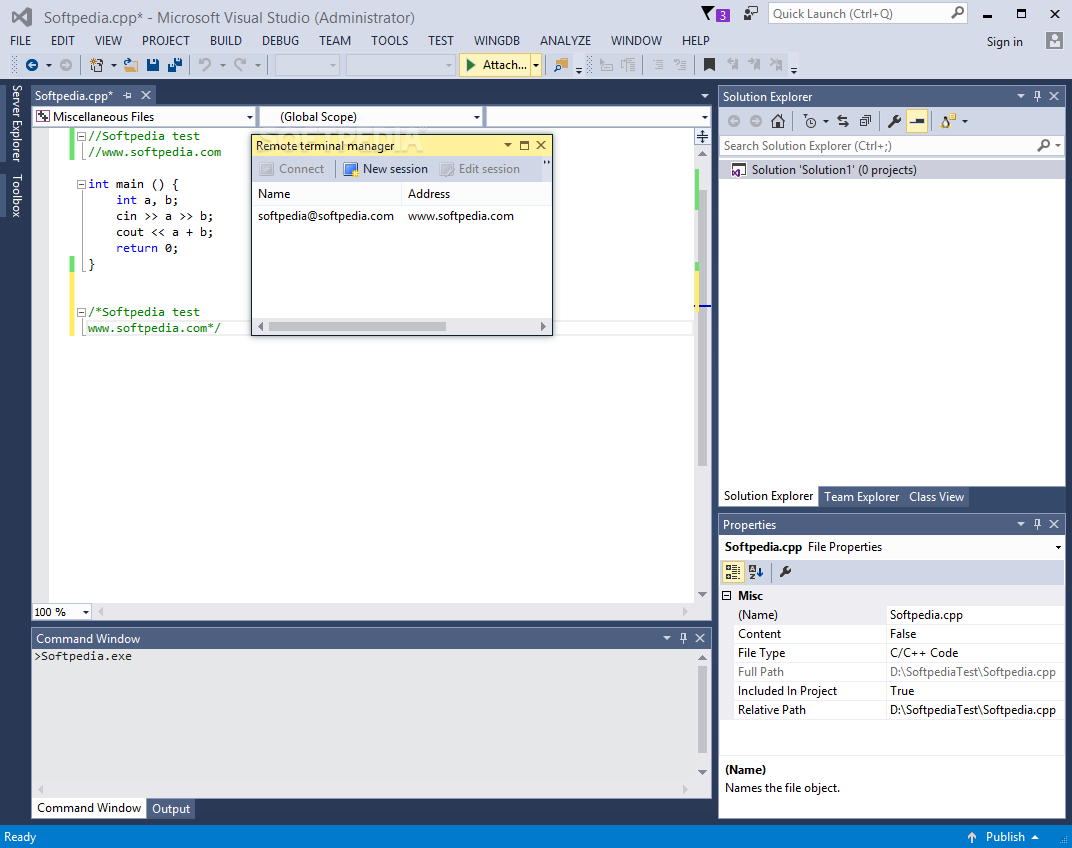The width and height of the screenshot is (1072, 848).
Task: Switch to the Output tab
Action: tap(171, 809)
